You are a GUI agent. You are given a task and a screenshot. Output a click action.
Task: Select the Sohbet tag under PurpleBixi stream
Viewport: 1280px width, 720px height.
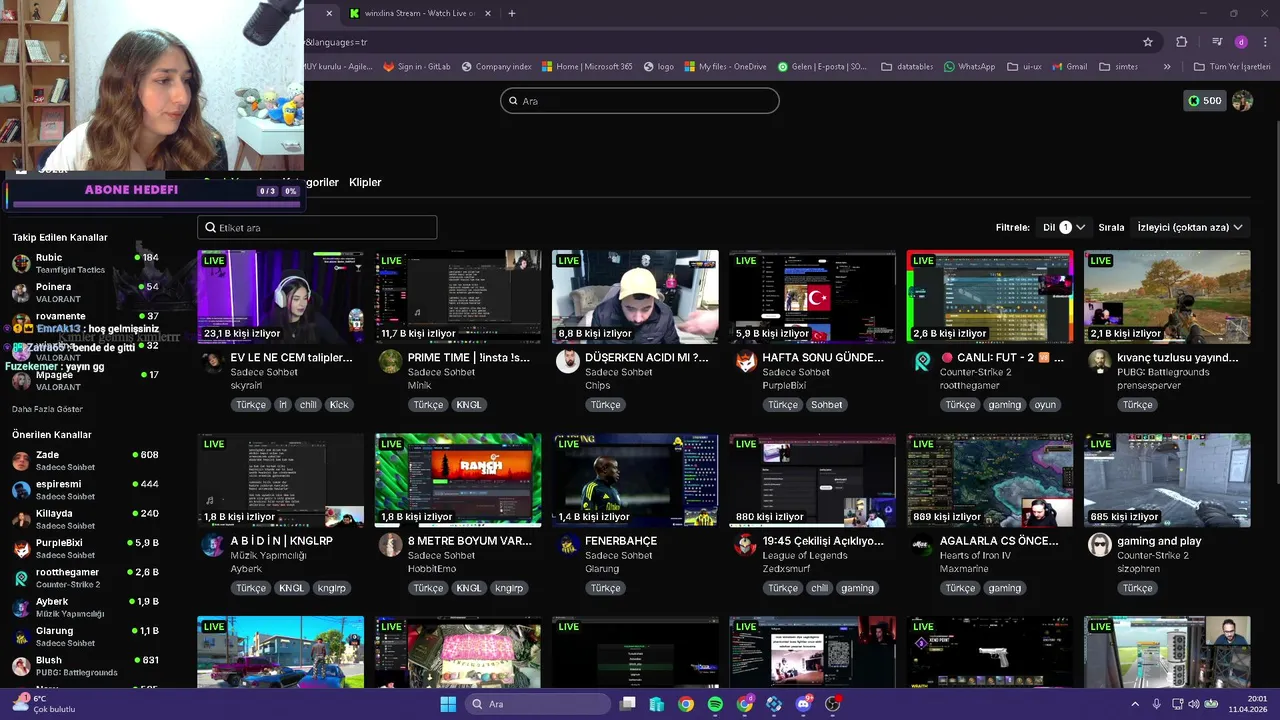tap(827, 405)
